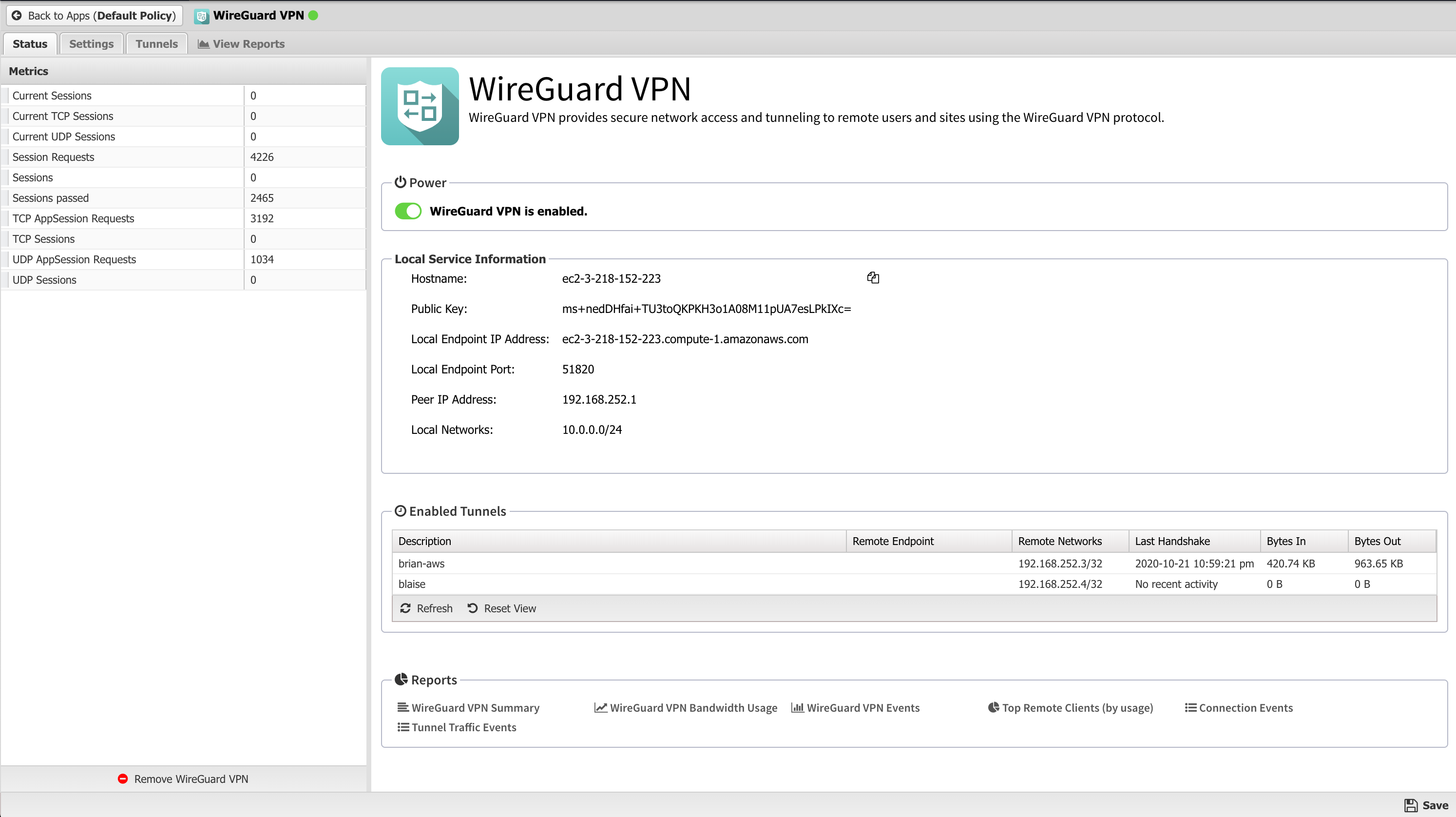Sort tunnels by Bytes Out column header
The image size is (1456, 817).
pyautogui.click(x=1392, y=541)
